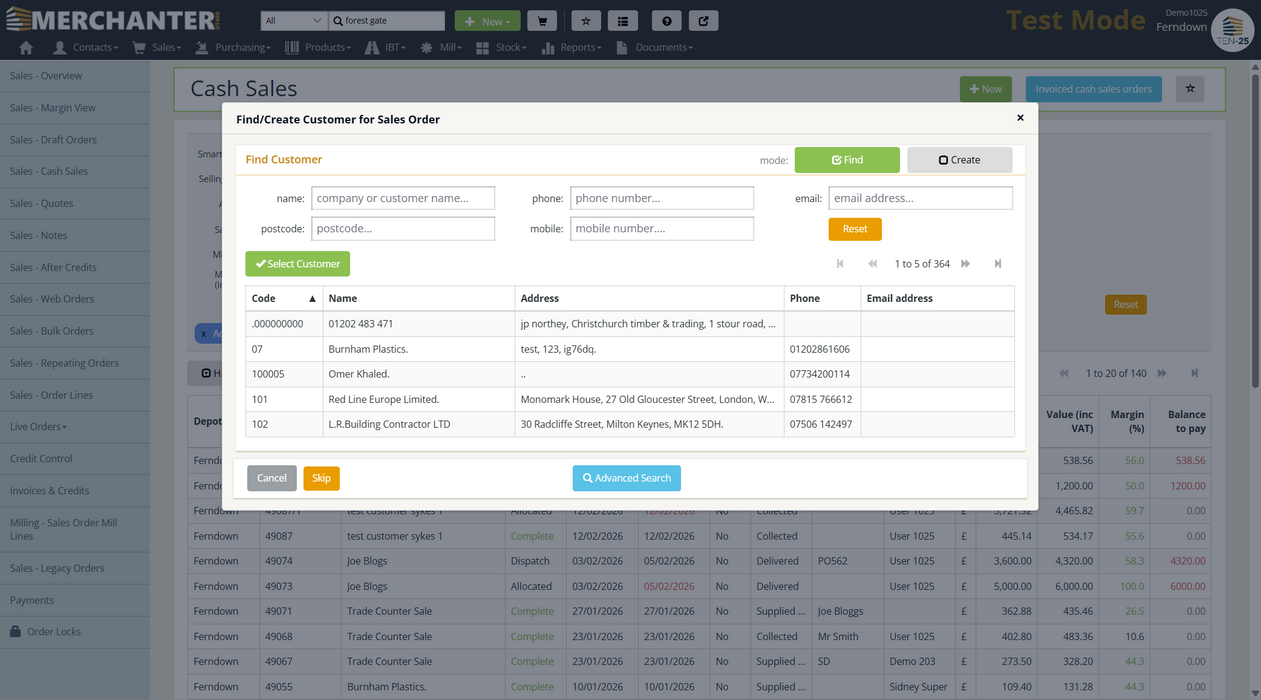Click the Ten-25 user avatar logo
Image resolution: width=1261 pixels, height=700 pixels.
tap(1231, 29)
